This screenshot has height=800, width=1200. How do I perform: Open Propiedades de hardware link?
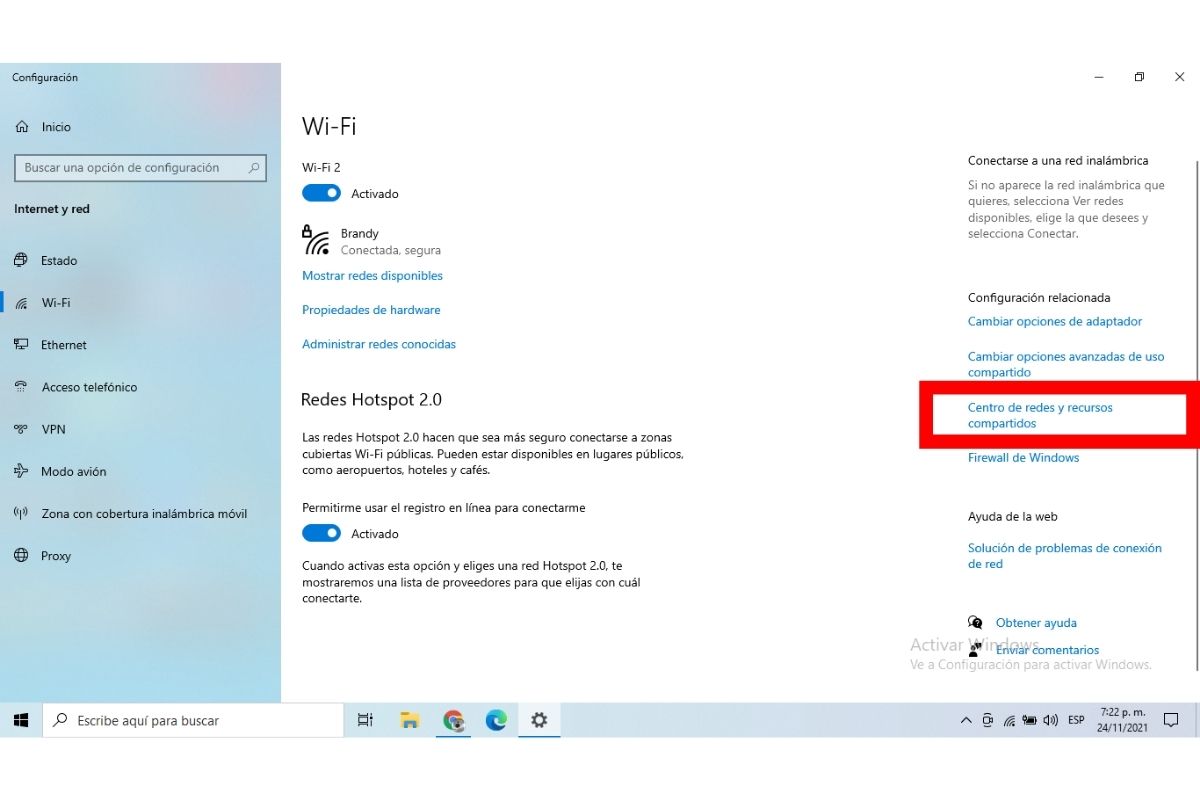371,310
